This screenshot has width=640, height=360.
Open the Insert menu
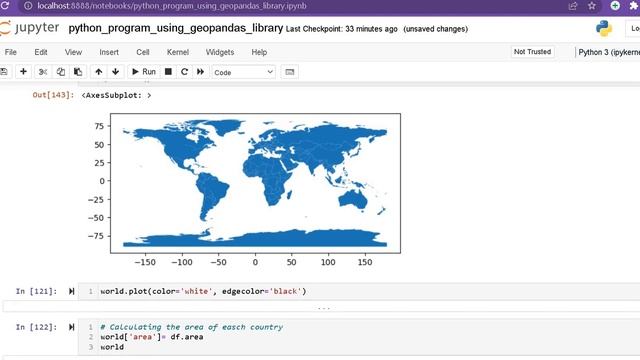coord(109,52)
